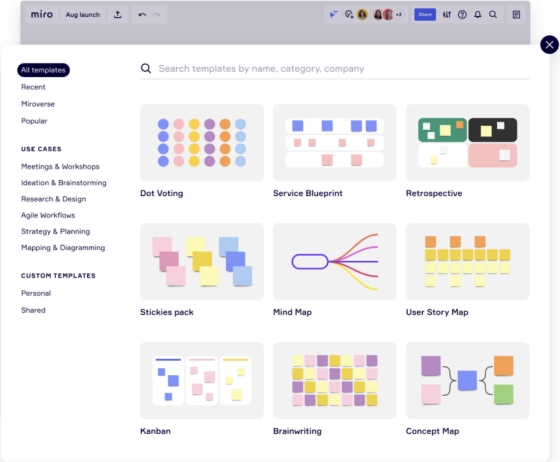
Task: Toggle the cursor collaborators icon
Action: tap(333, 15)
